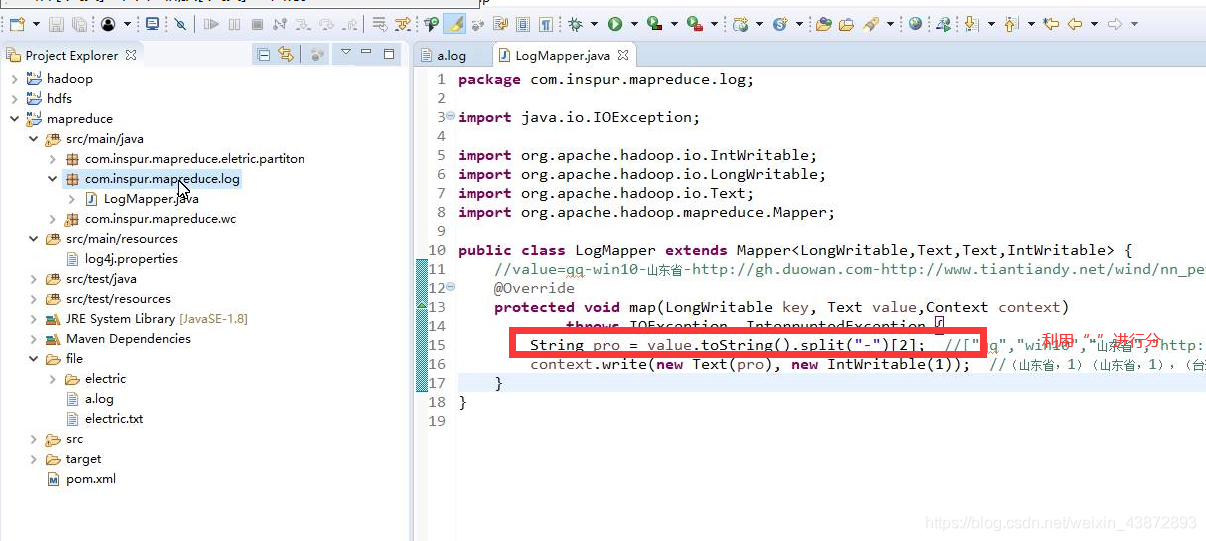Click the Save All icon

click(x=79, y=24)
